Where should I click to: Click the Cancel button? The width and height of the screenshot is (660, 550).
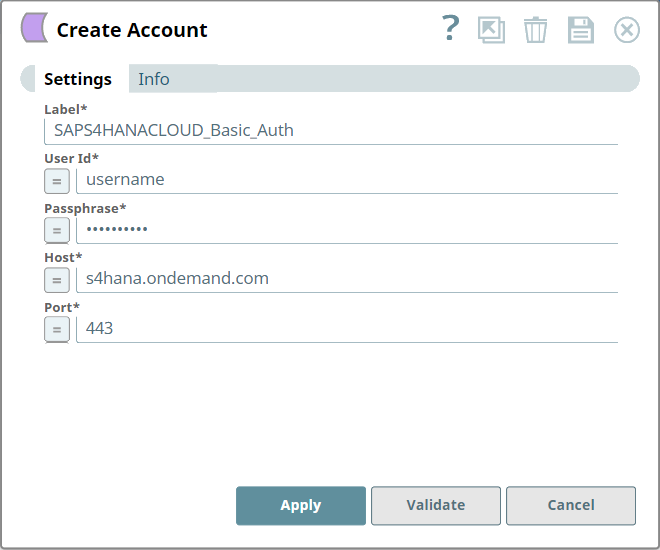pos(571,506)
